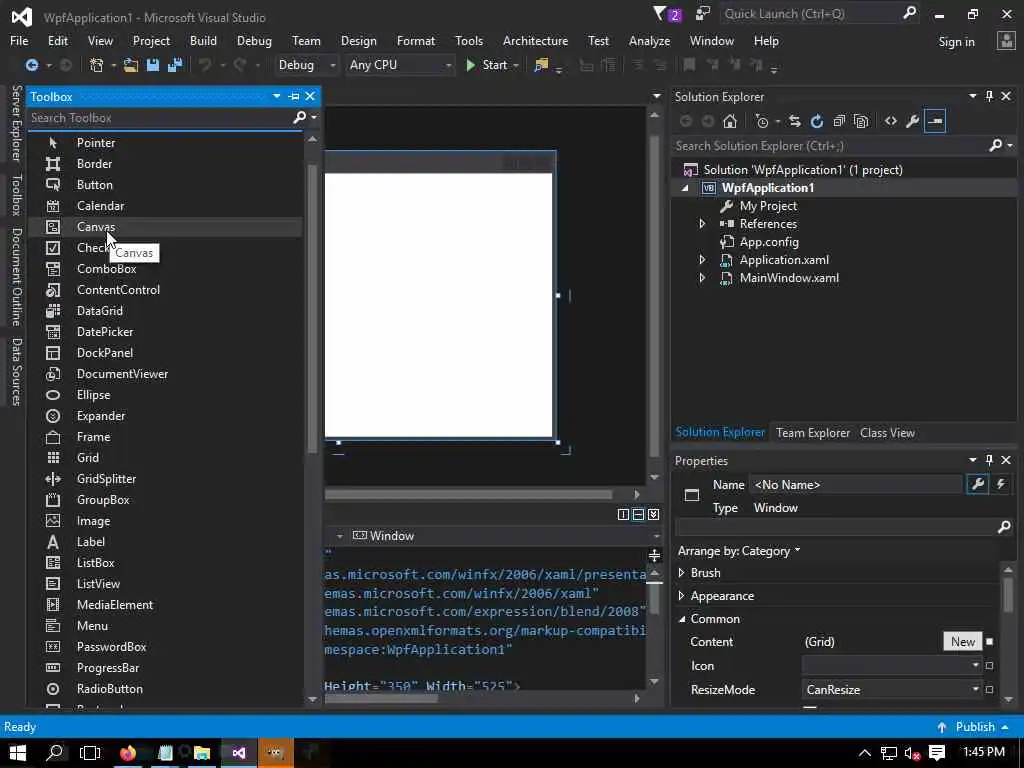Switch to Class View tab
1024x768 pixels.
click(x=887, y=433)
